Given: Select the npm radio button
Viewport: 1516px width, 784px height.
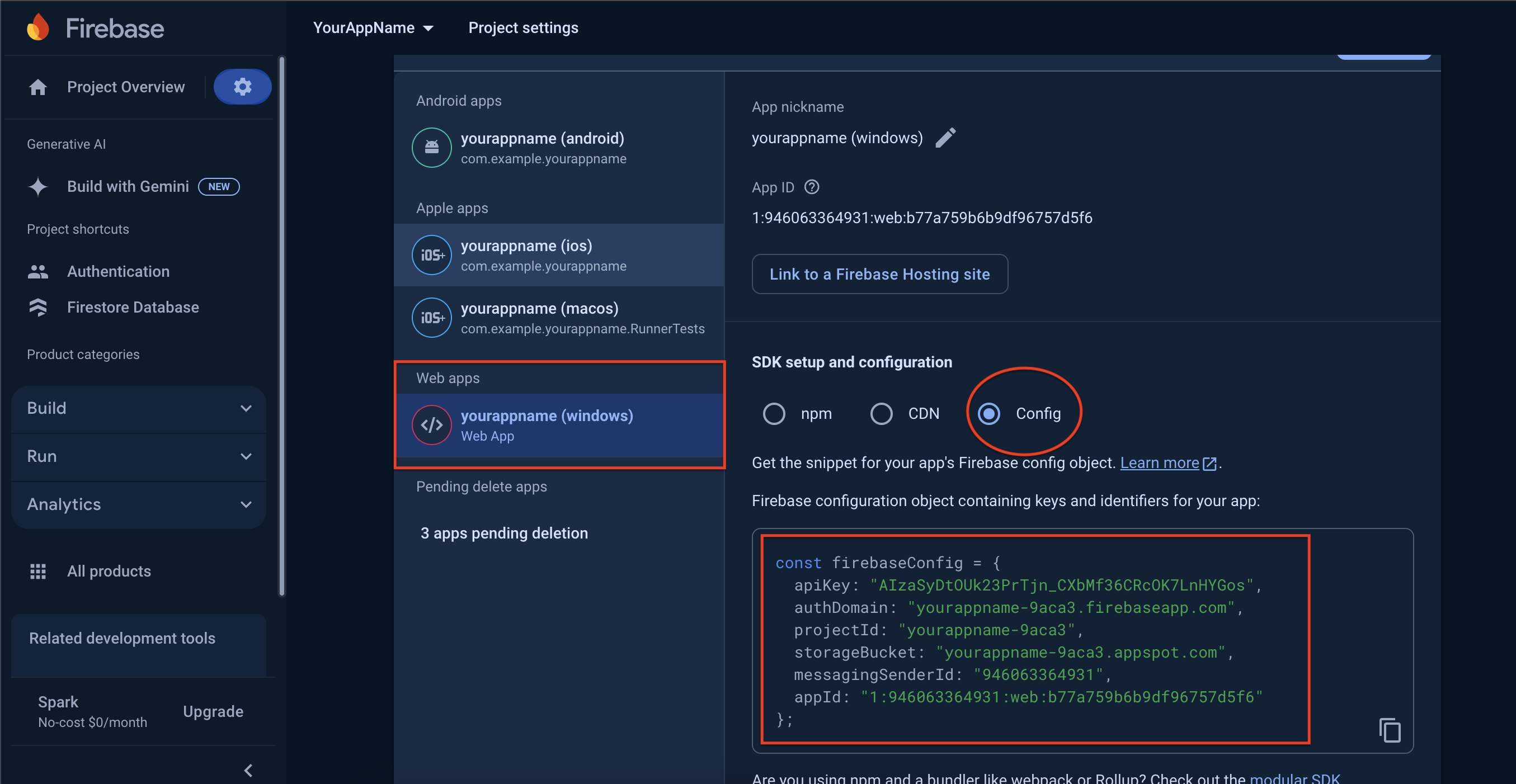Looking at the screenshot, I should 774,413.
